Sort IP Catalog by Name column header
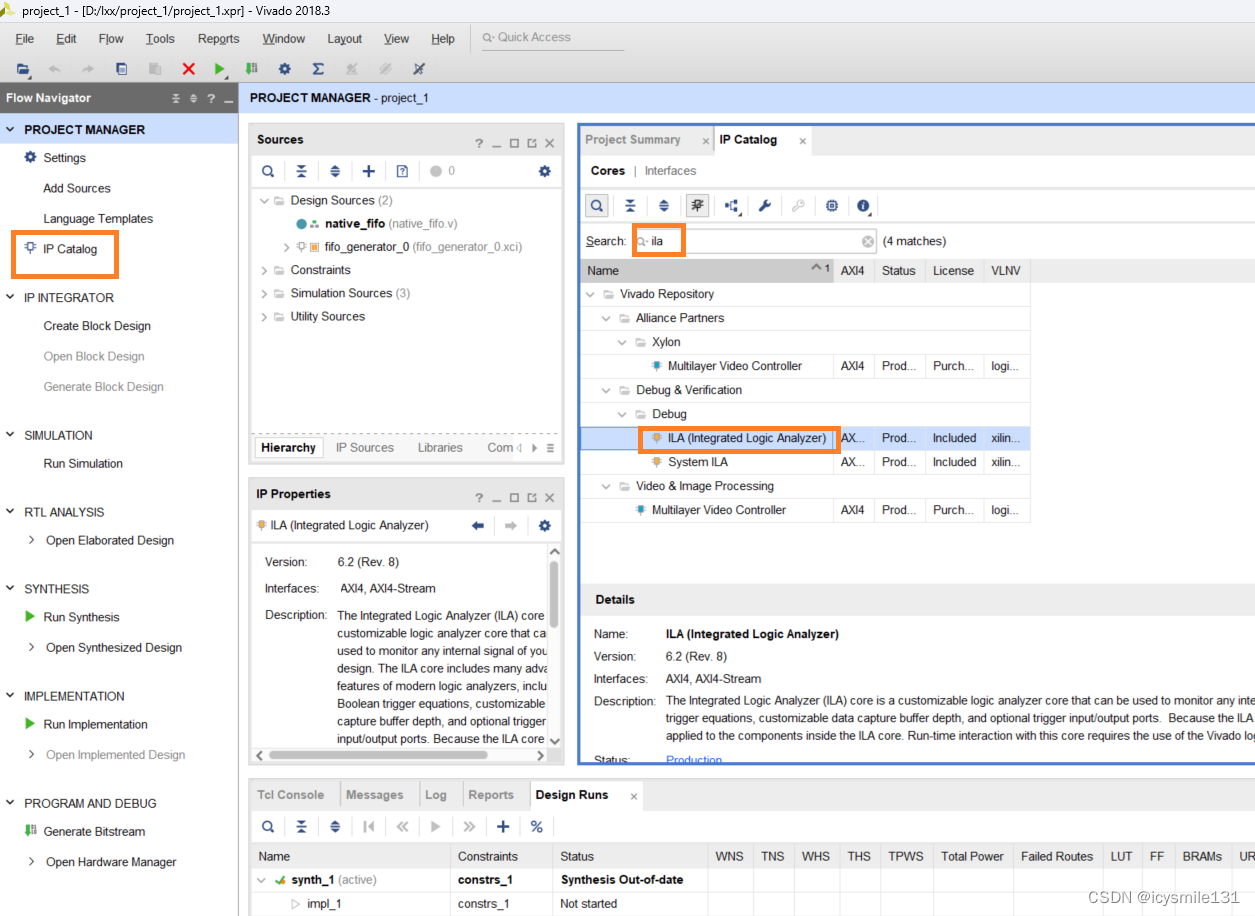Image resolution: width=1255 pixels, height=916 pixels. (706, 270)
